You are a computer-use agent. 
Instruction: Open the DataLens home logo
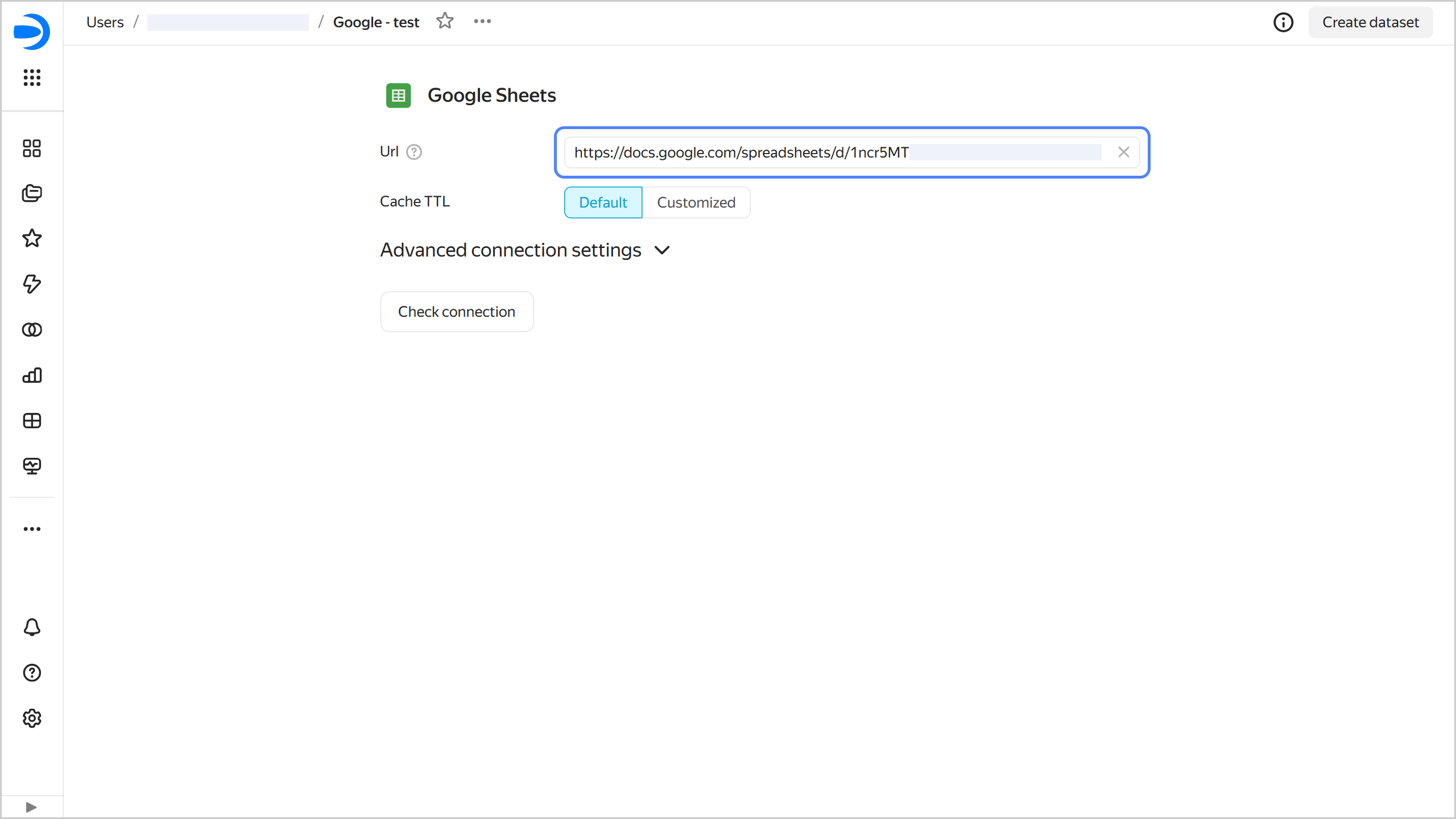[32, 31]
